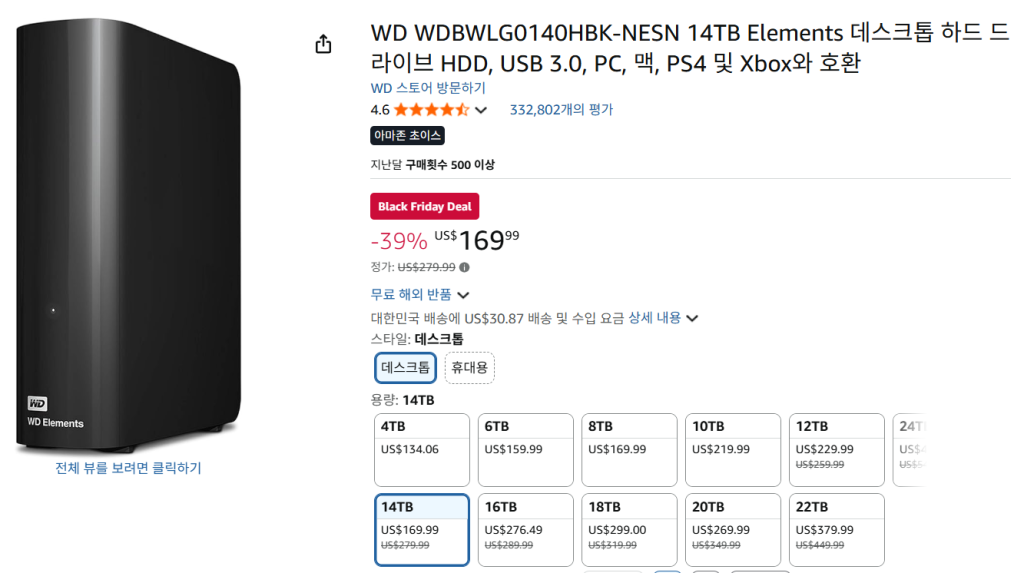Choose the 8TB capacity at US$169.99
Image resolution: width=1024 pixels, height=573 pixels.
pyautogui.click(x=628, y=449)
